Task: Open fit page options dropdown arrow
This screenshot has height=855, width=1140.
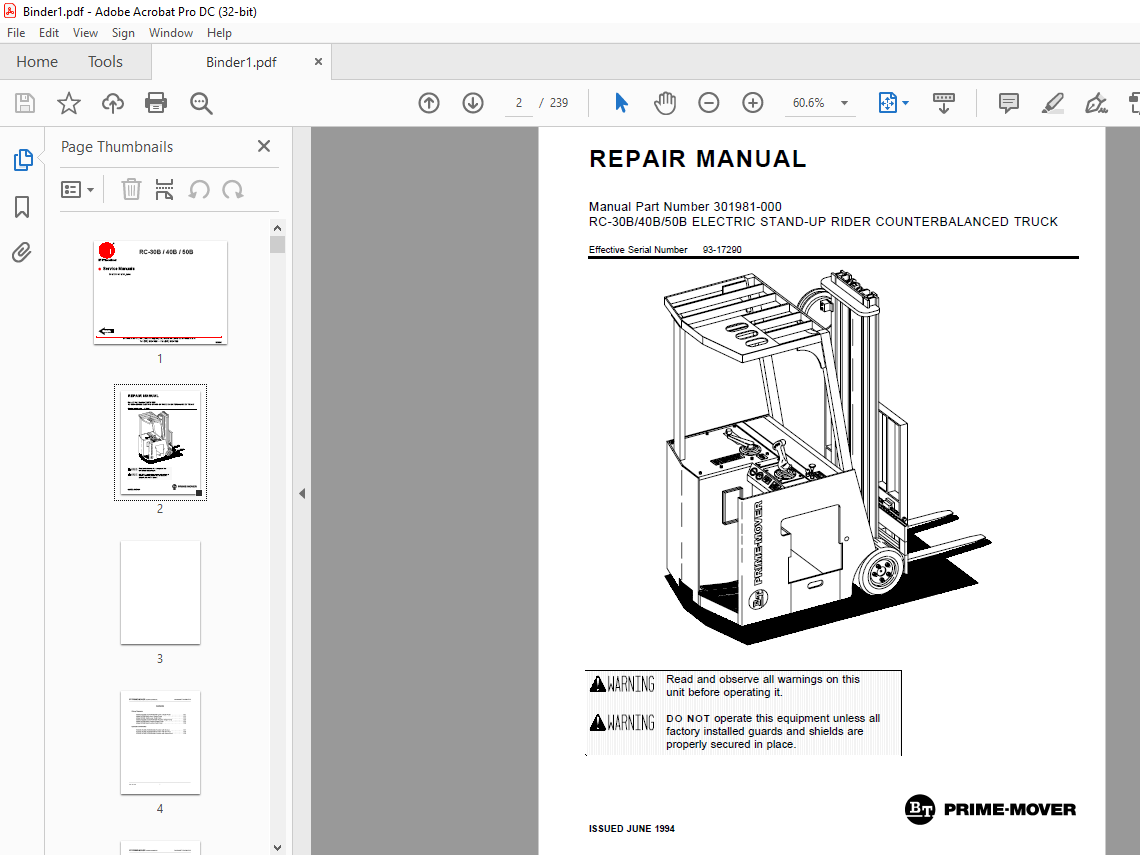Action: pyautogui.click(x=906, y=103)
